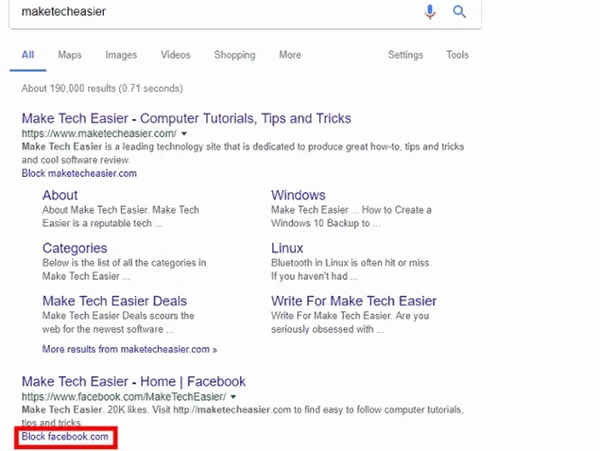600x451 pixels.
Task: Open the More search menu
Action: (x=290, y=55)
